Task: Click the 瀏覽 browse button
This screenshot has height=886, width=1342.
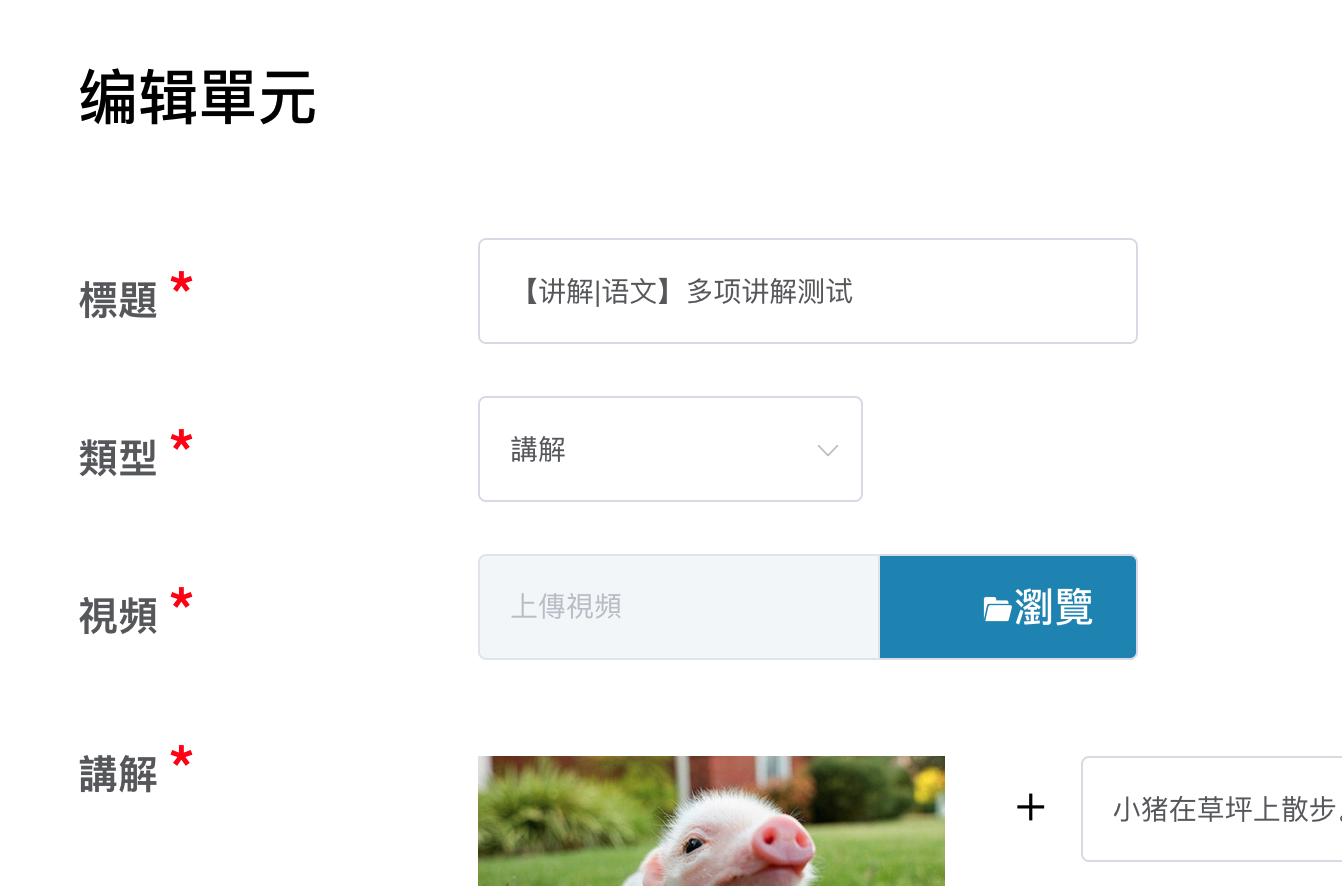Action: 1008,607
